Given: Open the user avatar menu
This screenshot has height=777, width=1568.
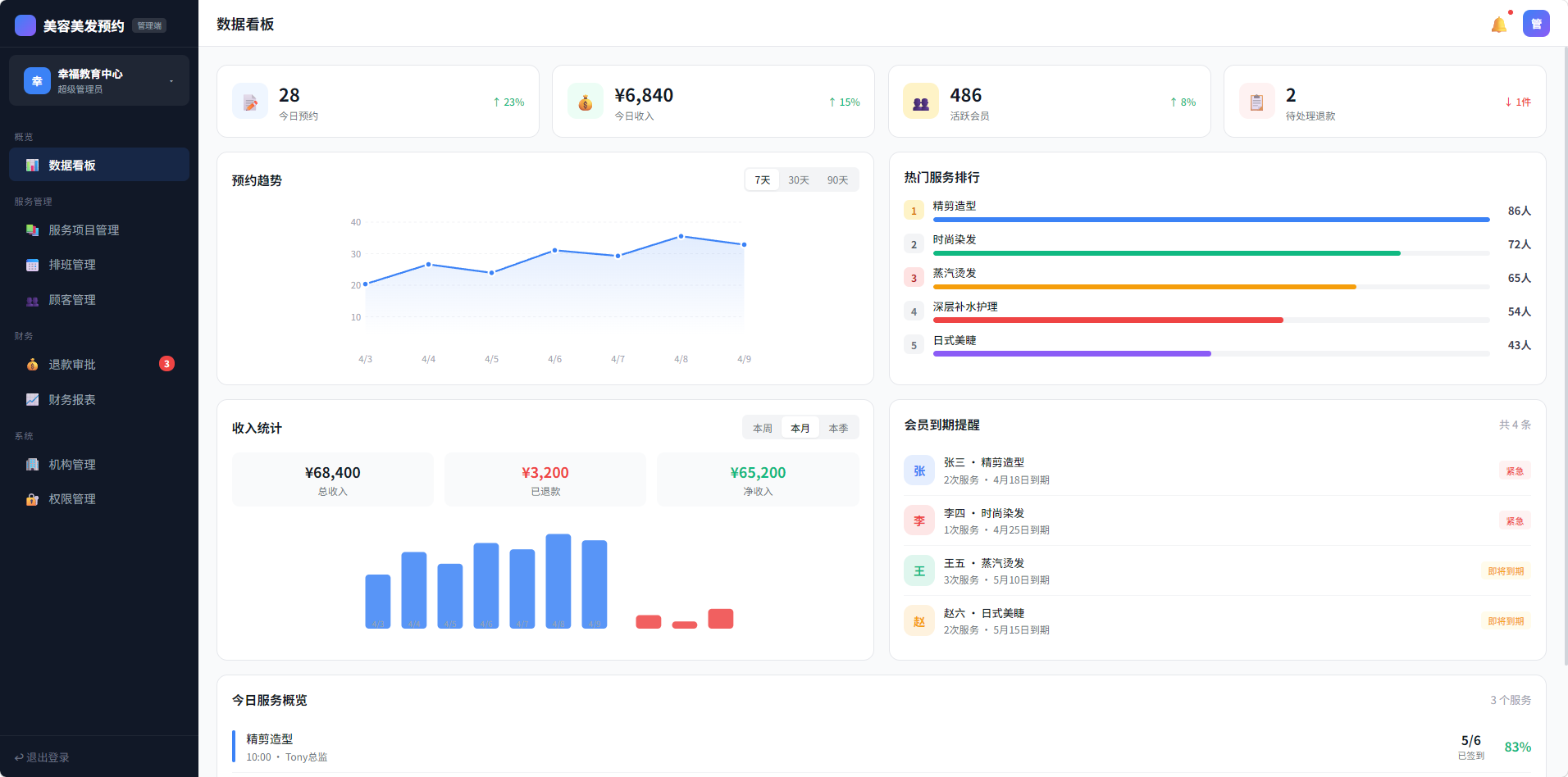Looking at the screenshot, I should [x=1536, y=24].
